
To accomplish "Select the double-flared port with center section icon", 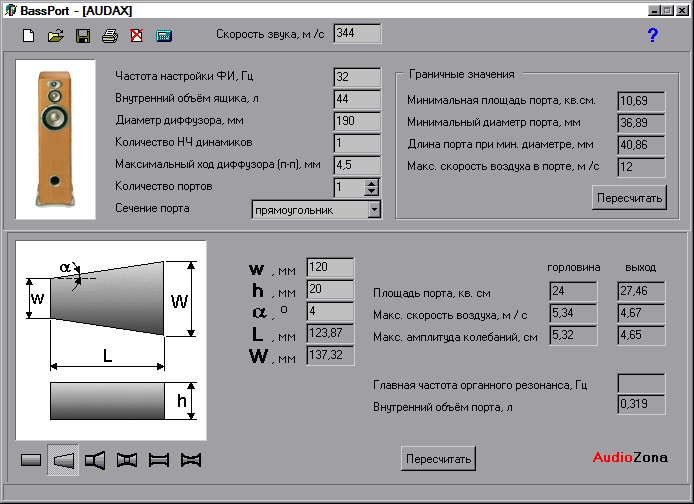I will tap(127, 460).
